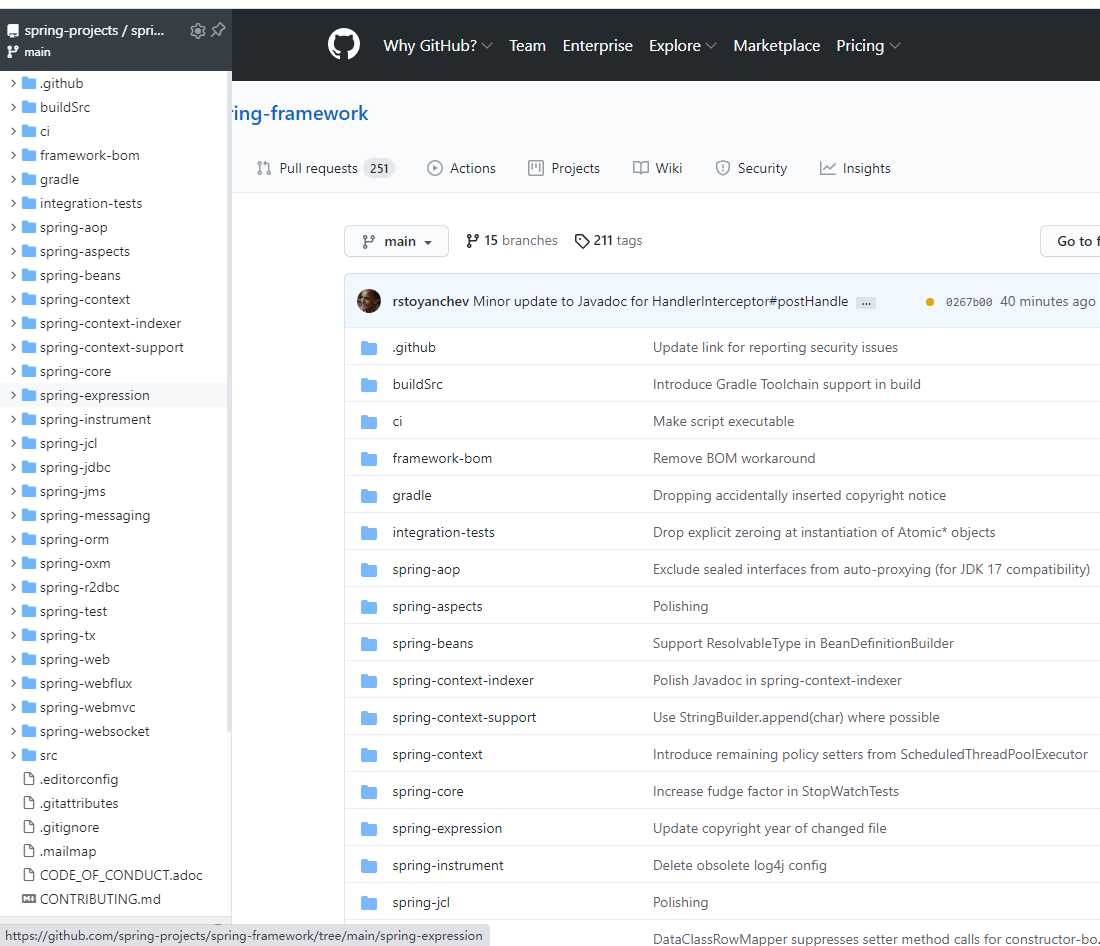Click the Projects board icon
The height and width of the screenshot is (946, 1100).
[536, 168]
